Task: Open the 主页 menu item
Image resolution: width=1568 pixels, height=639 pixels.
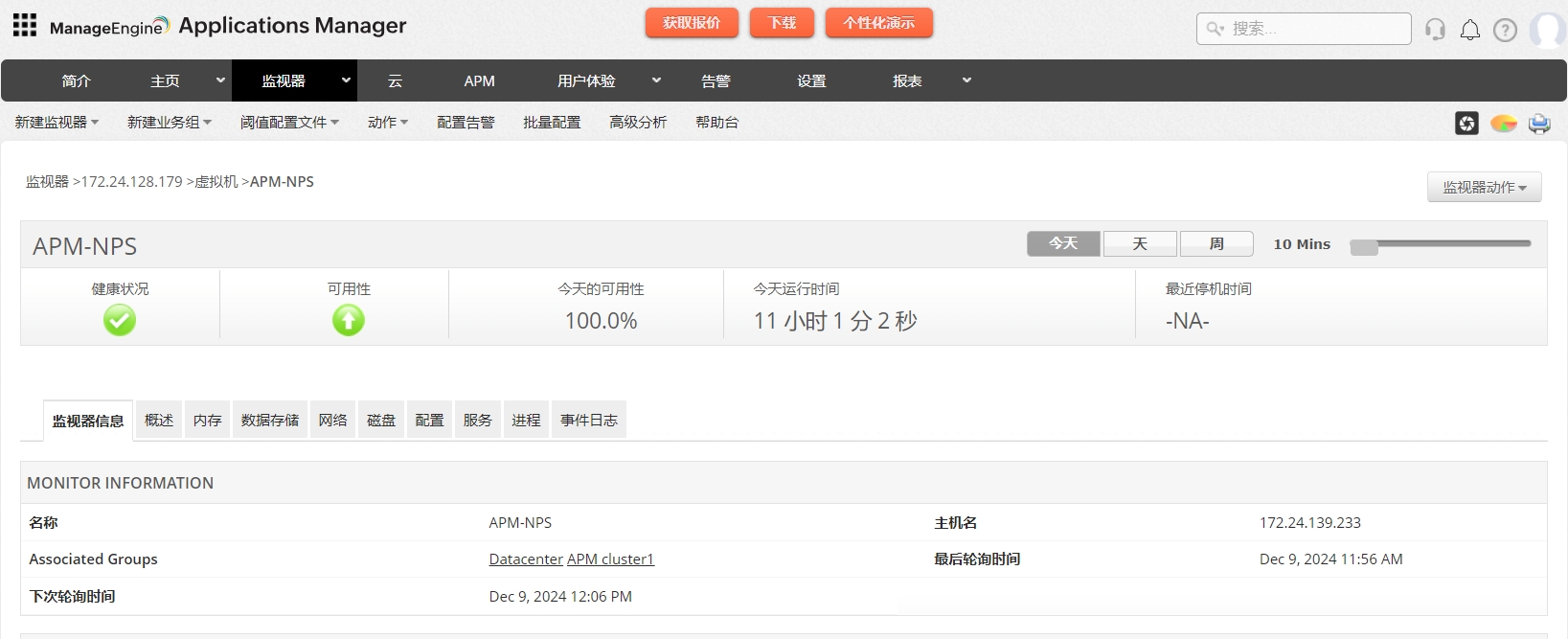Action: (x=165, y=81)
